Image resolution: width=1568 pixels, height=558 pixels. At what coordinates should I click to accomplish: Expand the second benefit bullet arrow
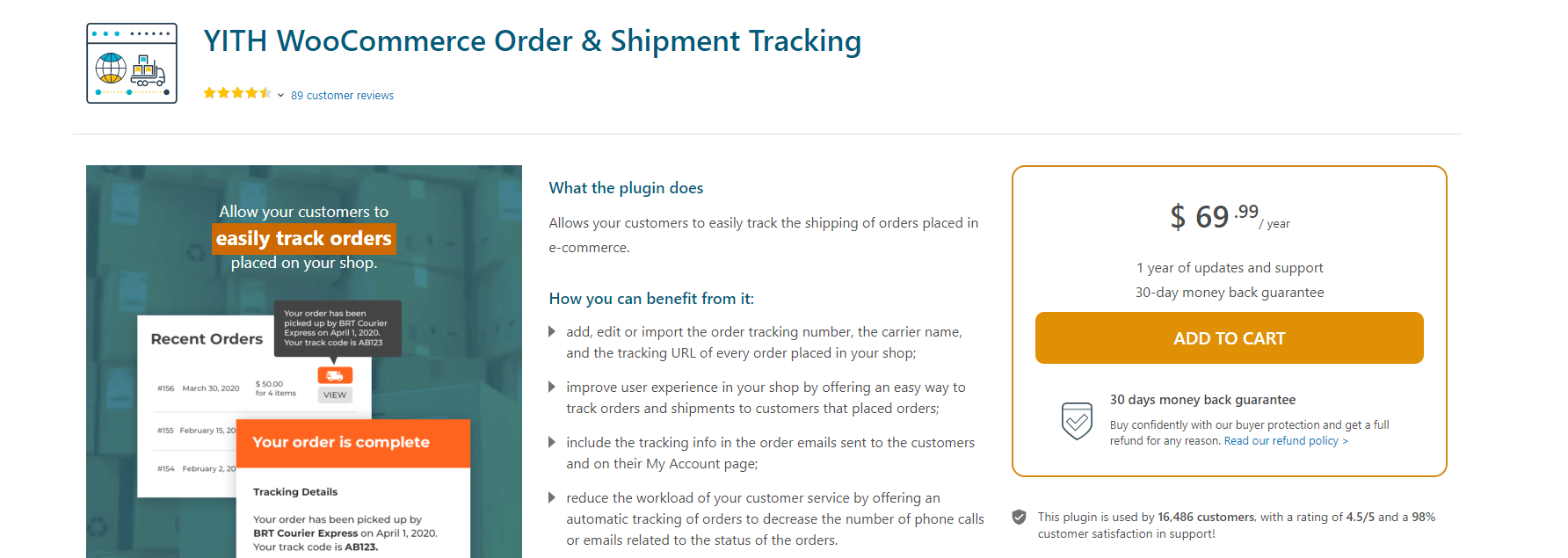click(553, 388)
